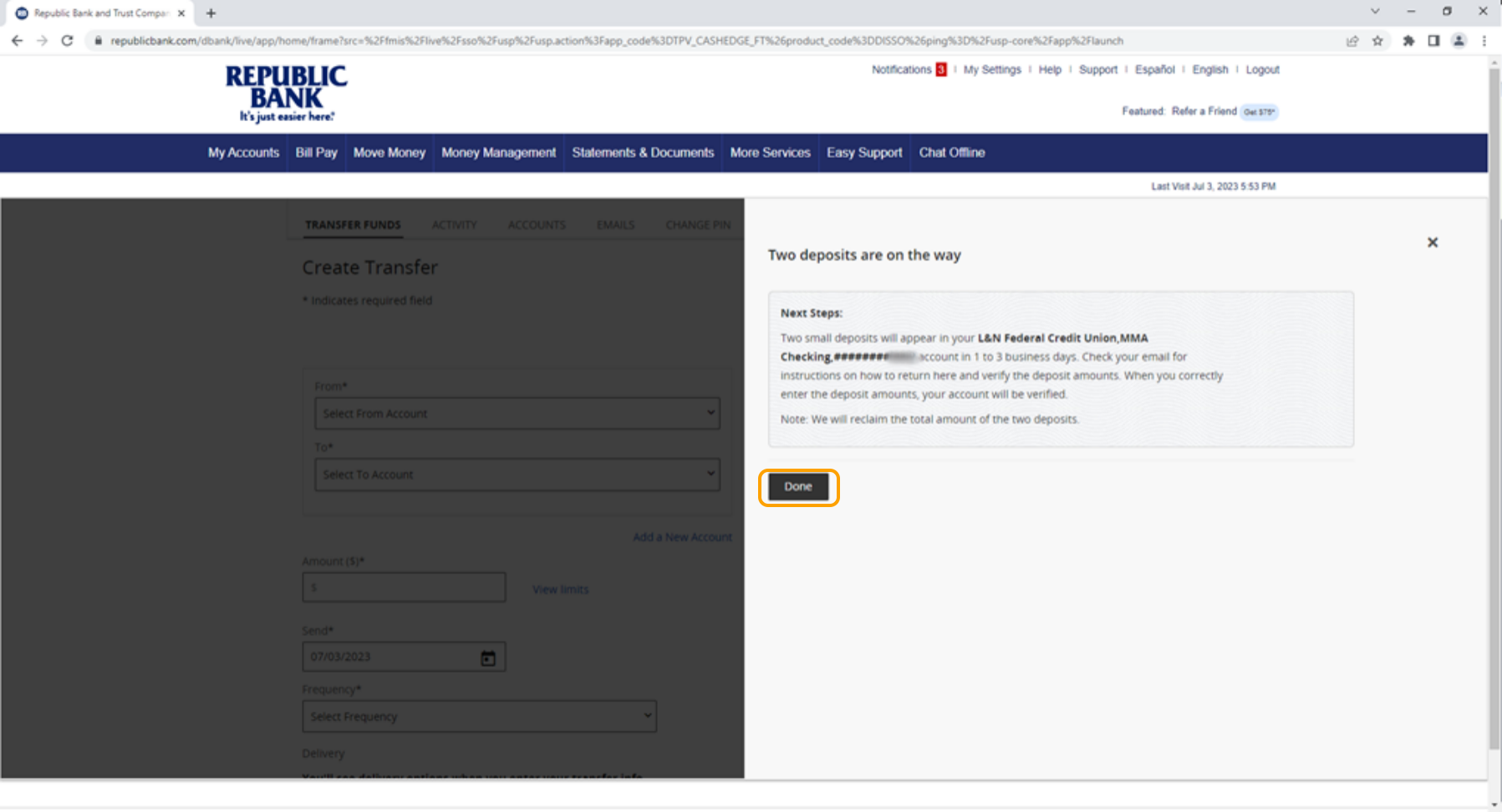Image resolution: width=1502 pixels, height=812 pixels.
Task: Click Add a New Account link
Action: tap(682, 537)
